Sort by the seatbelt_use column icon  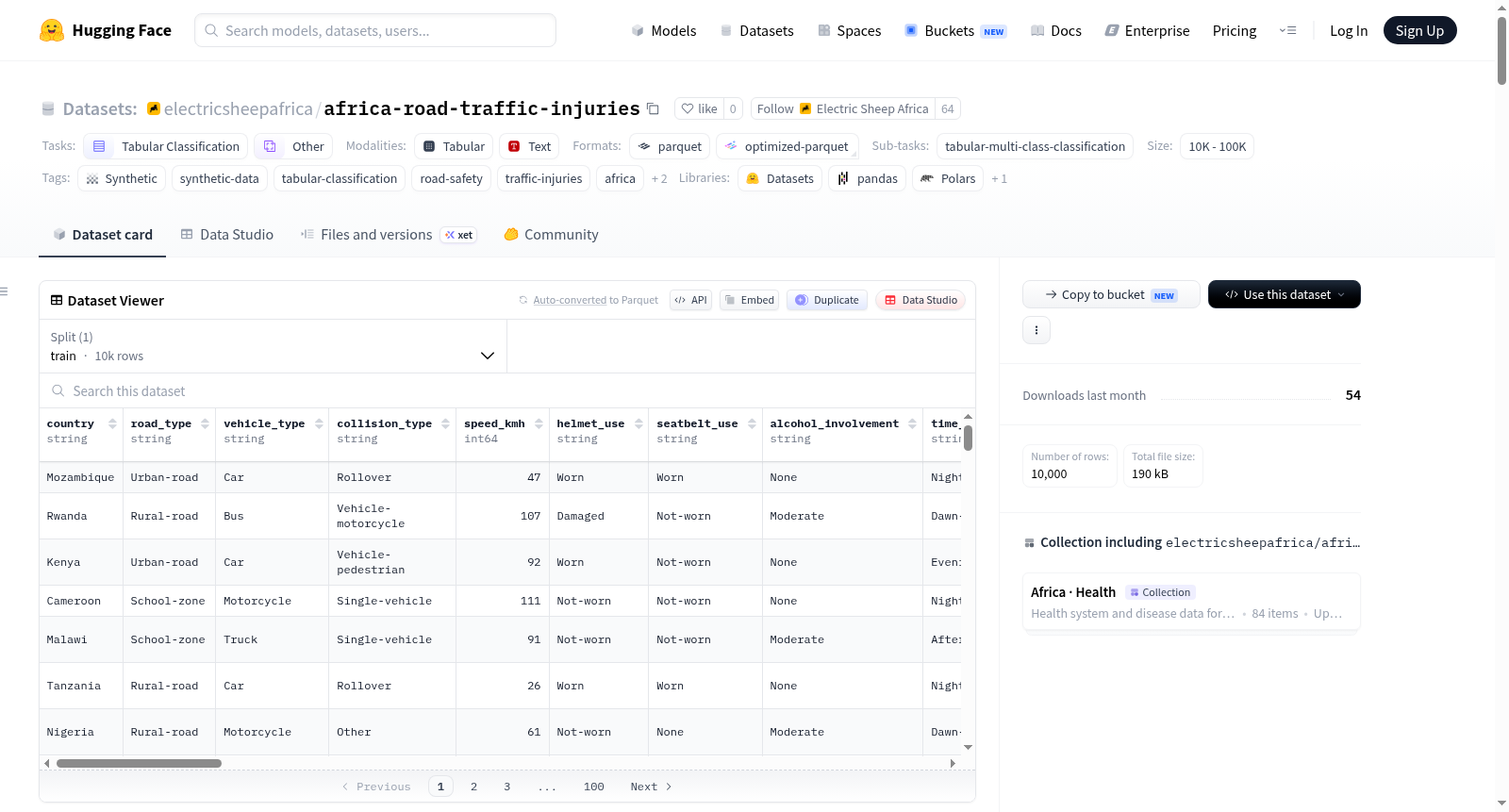[x=752, y=423]
